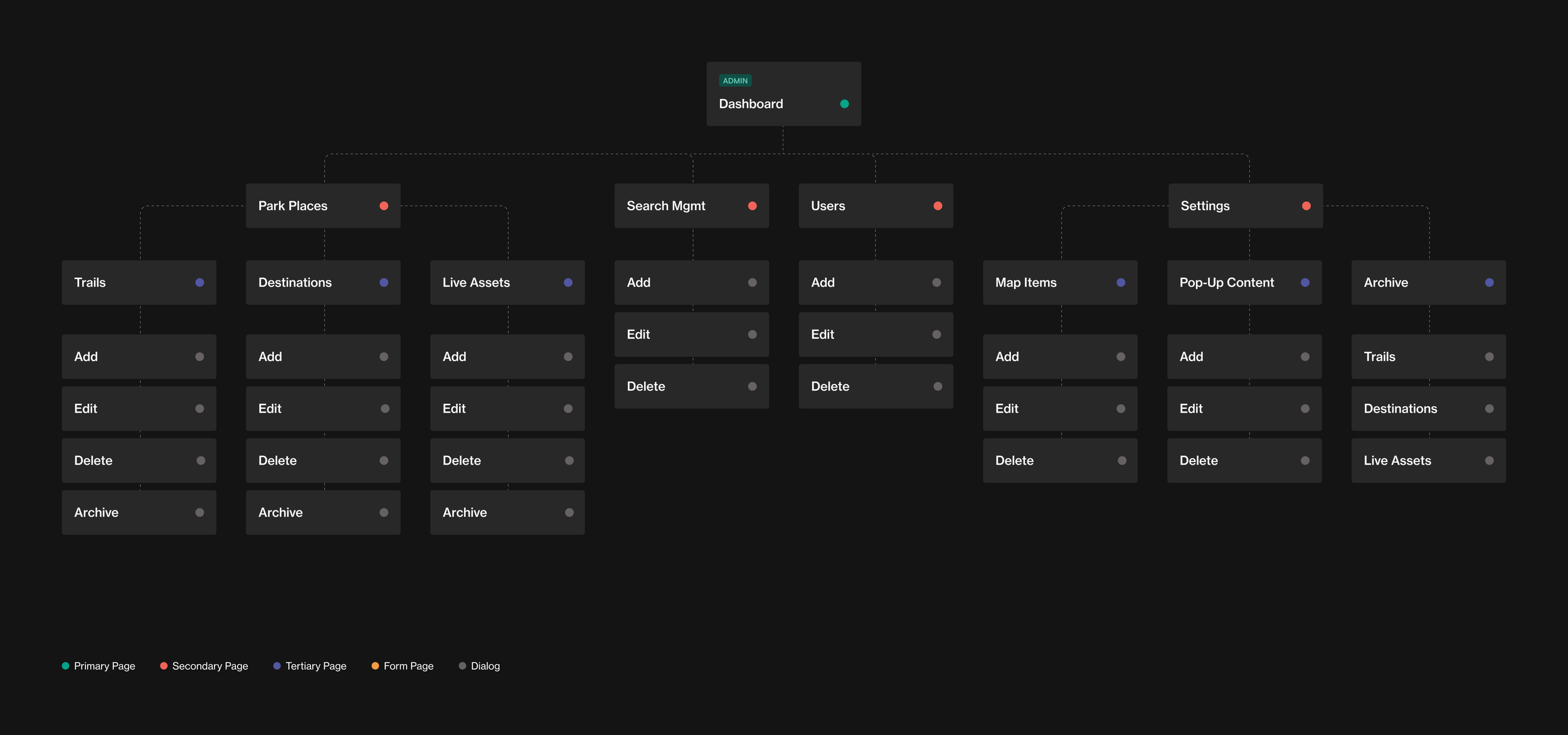Click purple dot on Trails tertiary node
1568x735 pixels.
199,283
